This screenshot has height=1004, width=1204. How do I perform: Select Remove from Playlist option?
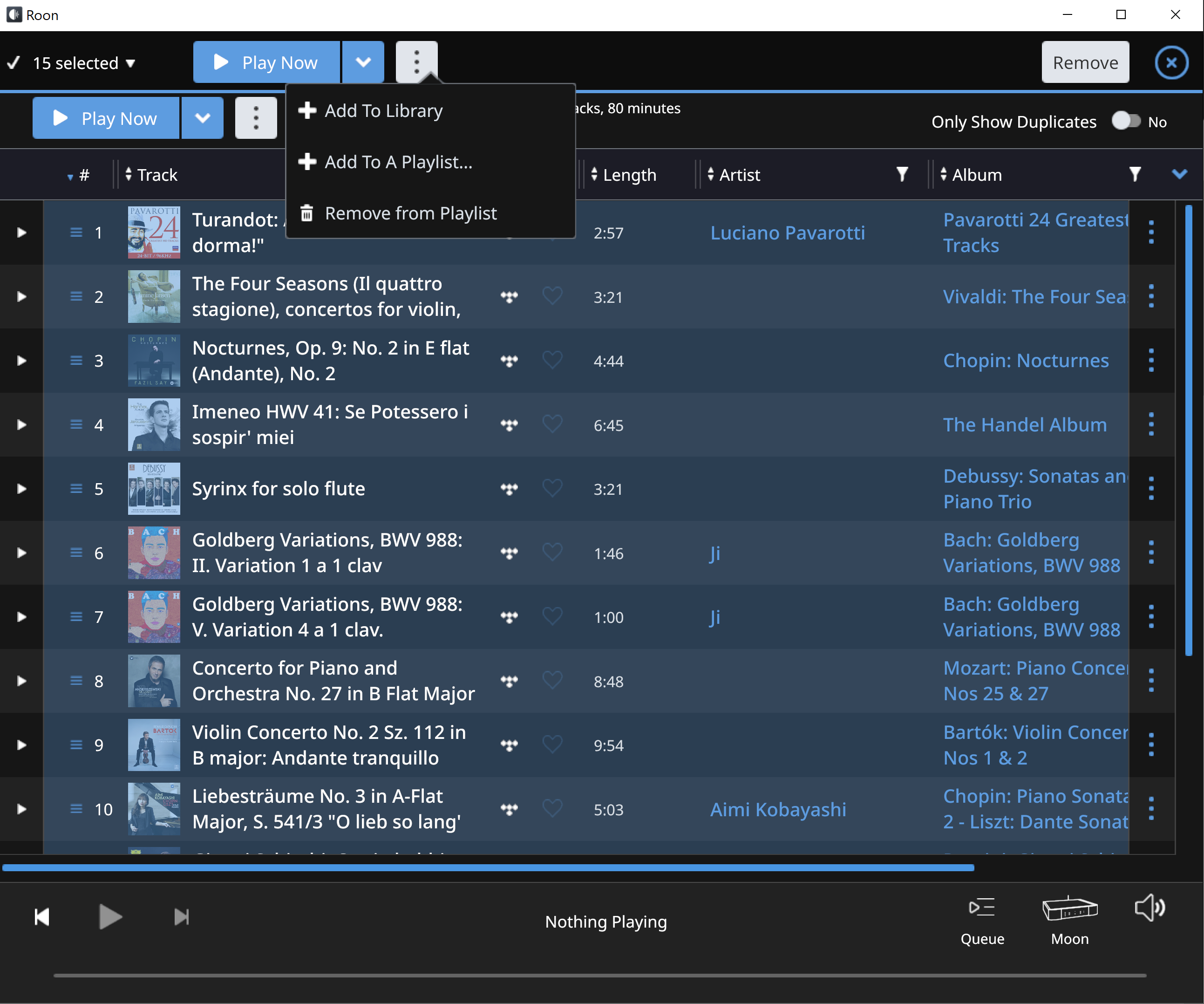click(410, 212)
